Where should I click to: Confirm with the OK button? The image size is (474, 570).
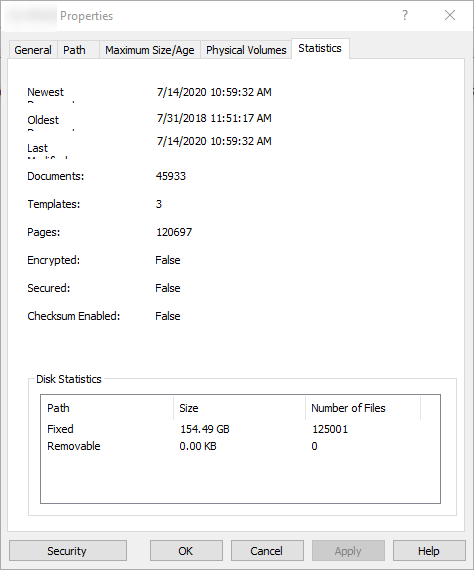[x=186, y=551]
